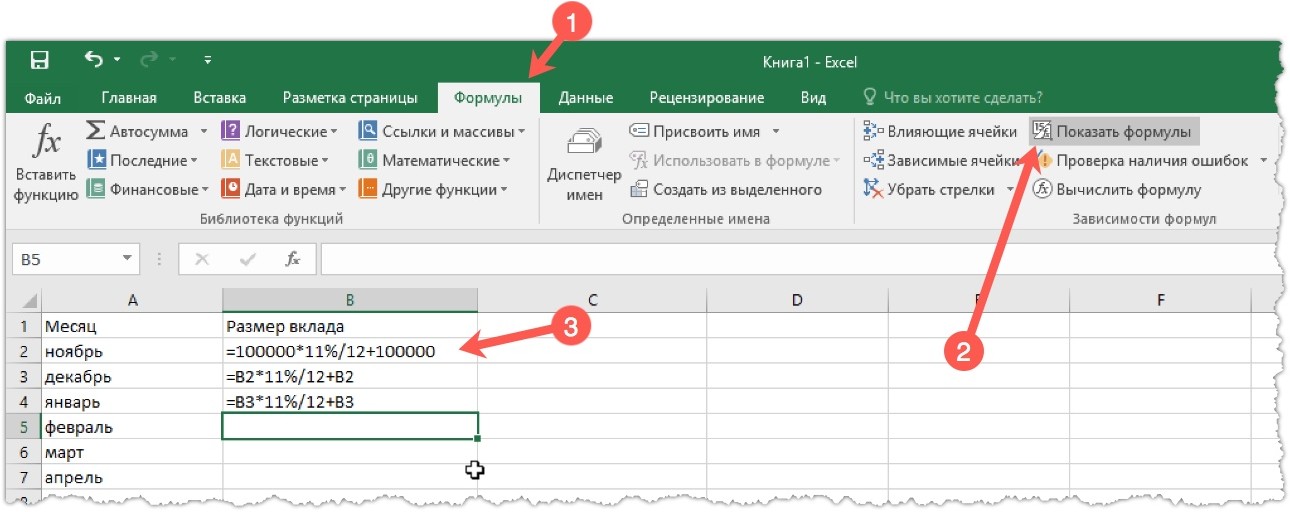Click cell containing 'март'

[132, 452]
